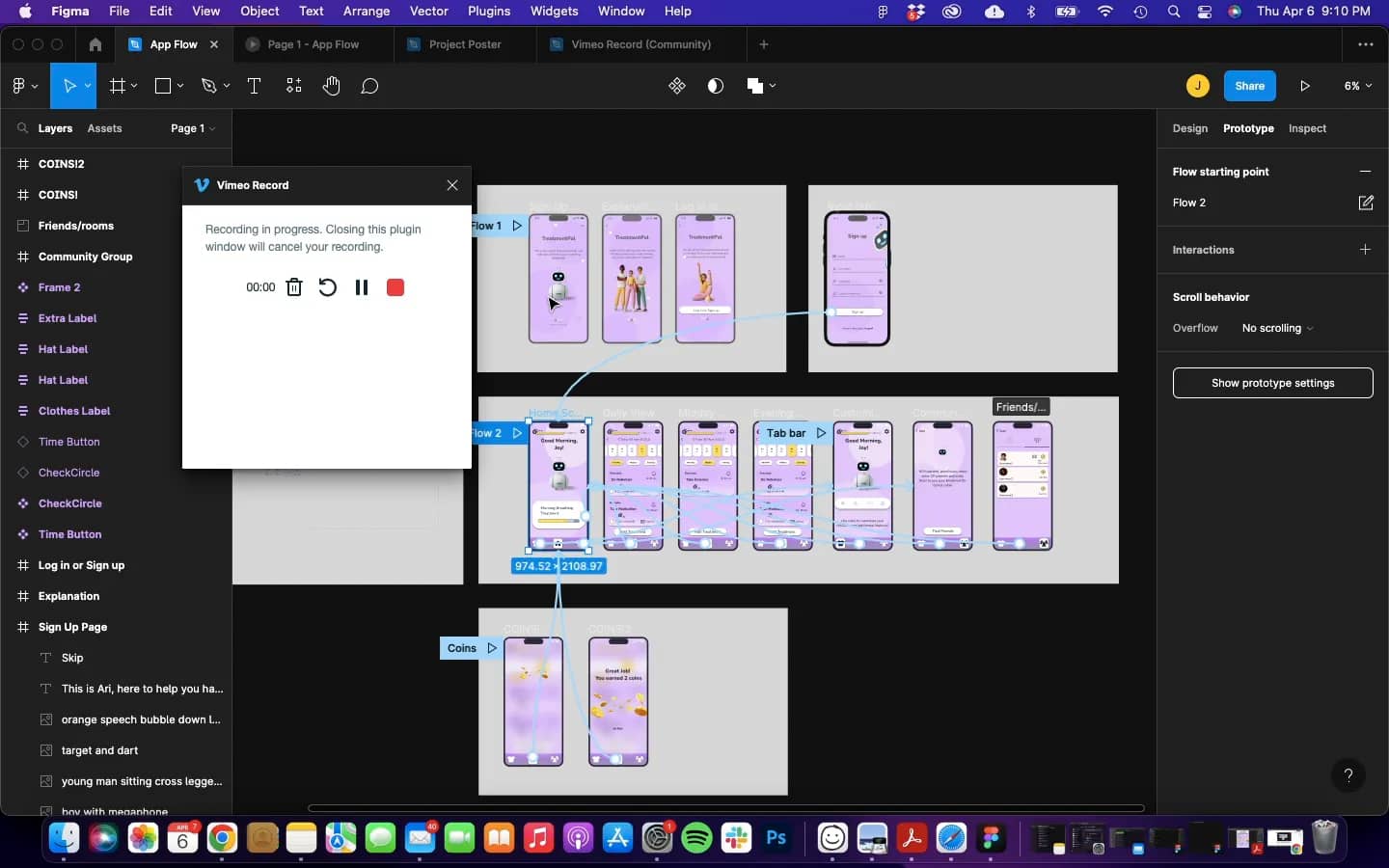Select the Clothes Label layer
The width and height of the screenshot is (1389, 868).
pyautogui.click(x=116, y=411)
